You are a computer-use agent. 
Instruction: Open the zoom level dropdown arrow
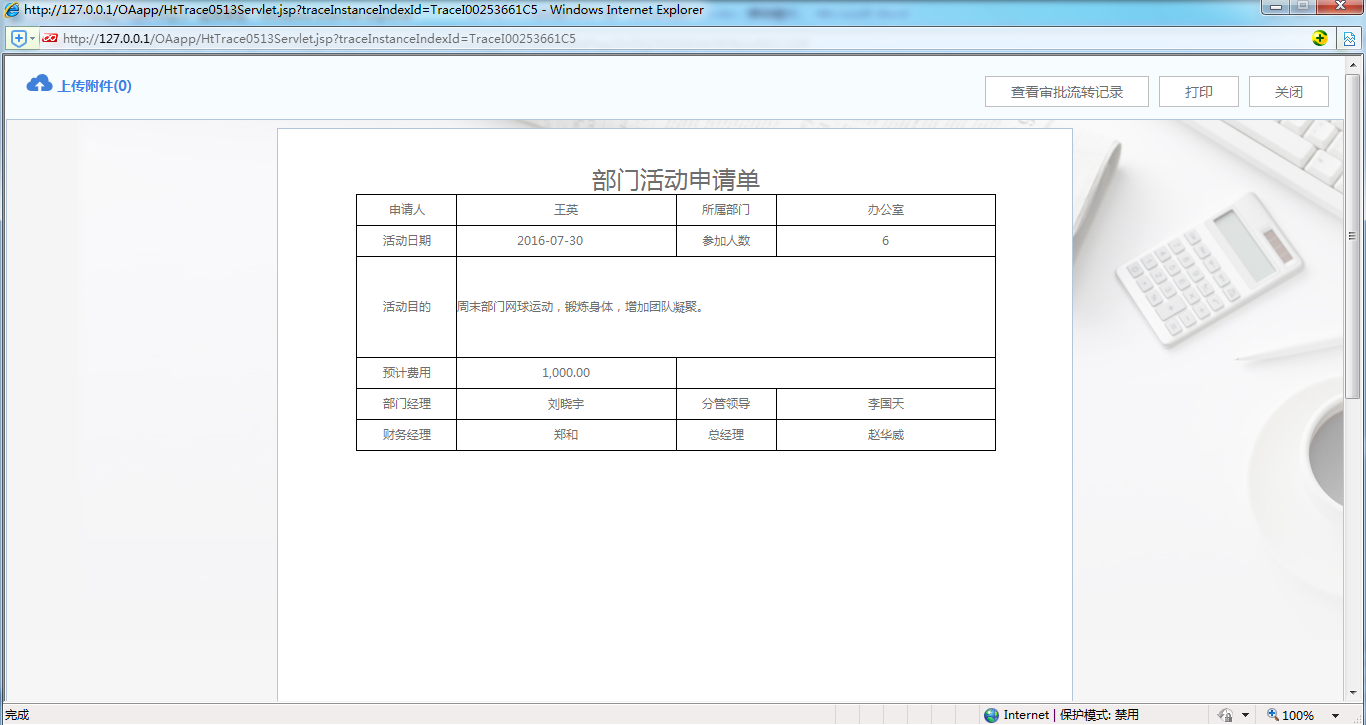coord(1336,716)
